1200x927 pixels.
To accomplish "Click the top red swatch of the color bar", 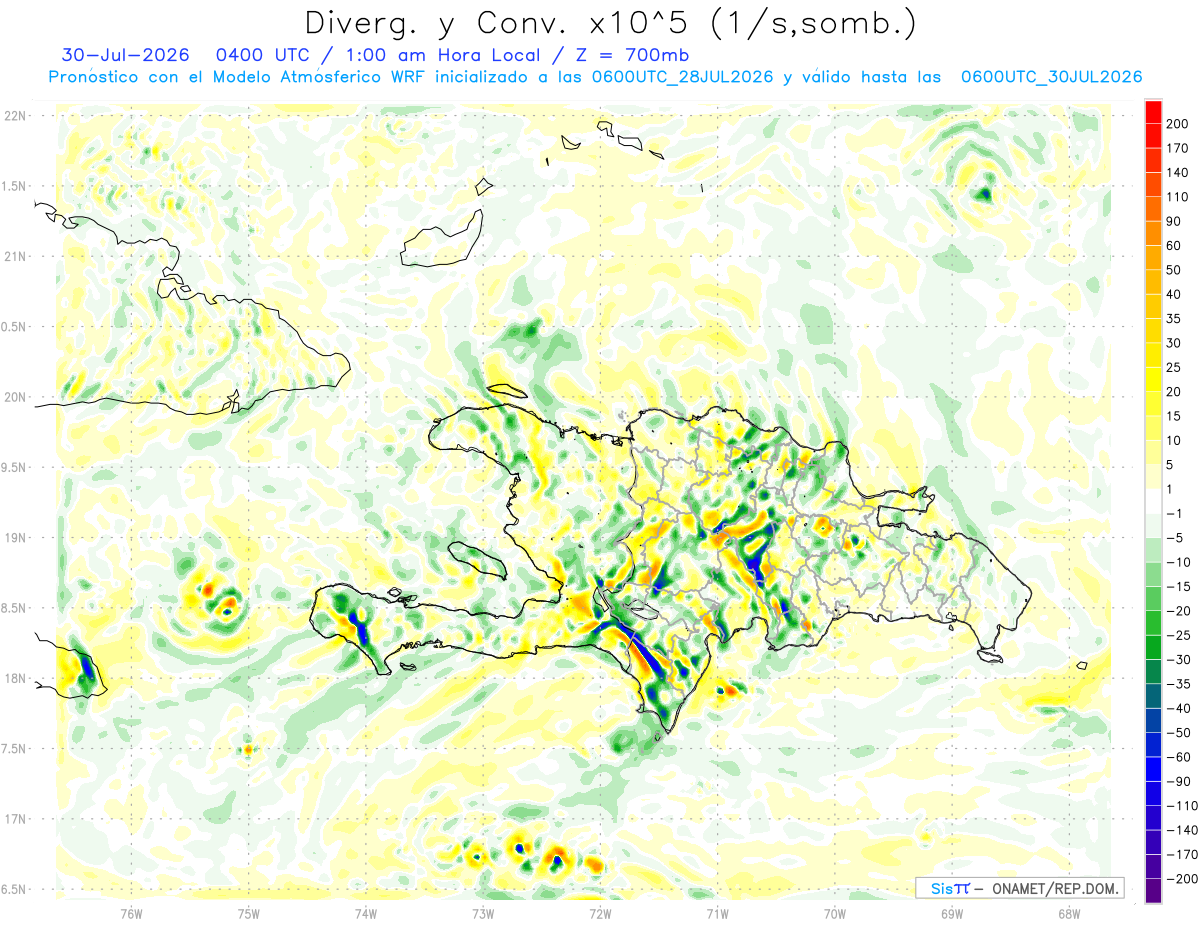I will (x=1153, y=111).
